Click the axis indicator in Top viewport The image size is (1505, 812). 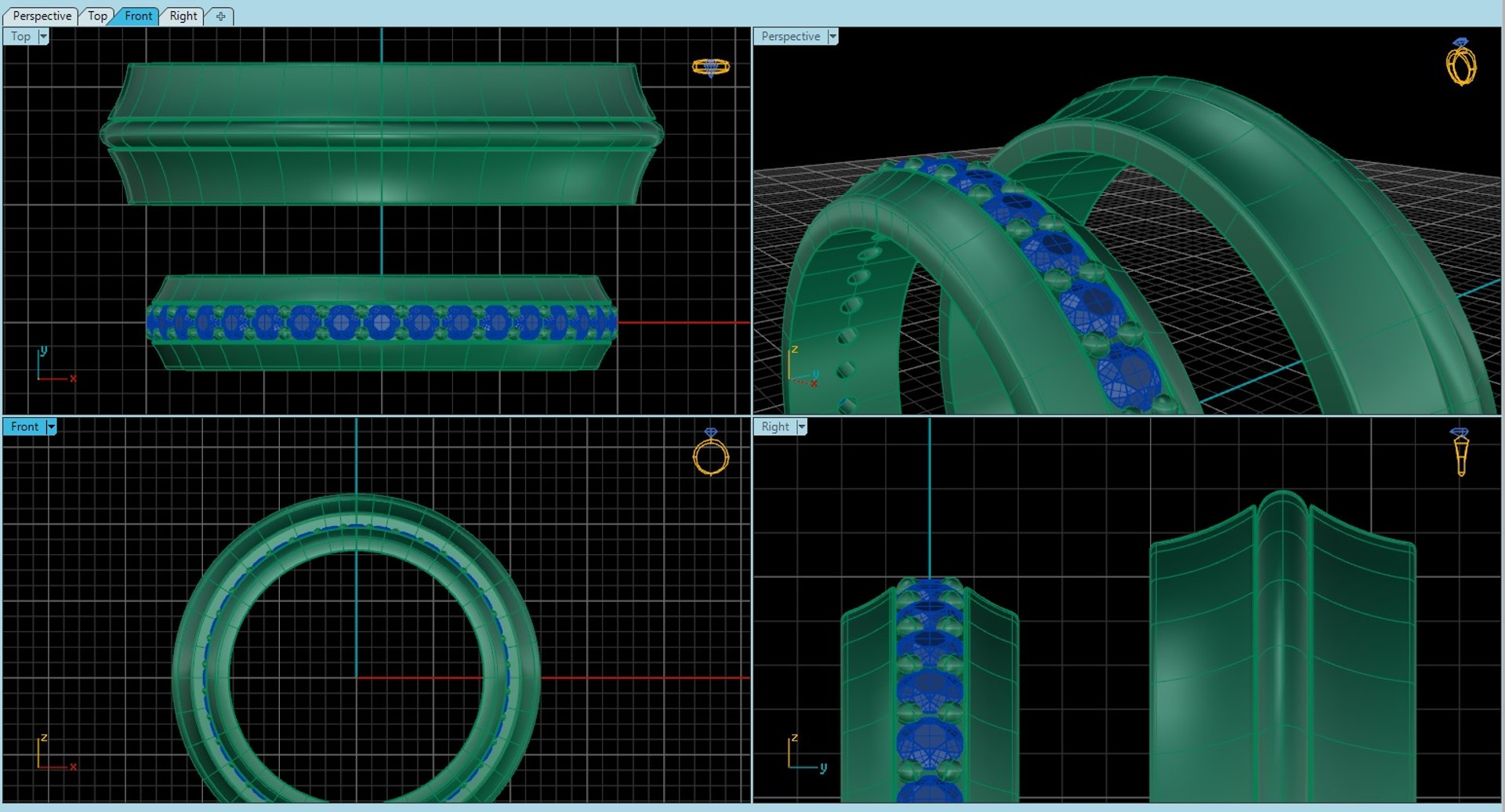point(56,364)
